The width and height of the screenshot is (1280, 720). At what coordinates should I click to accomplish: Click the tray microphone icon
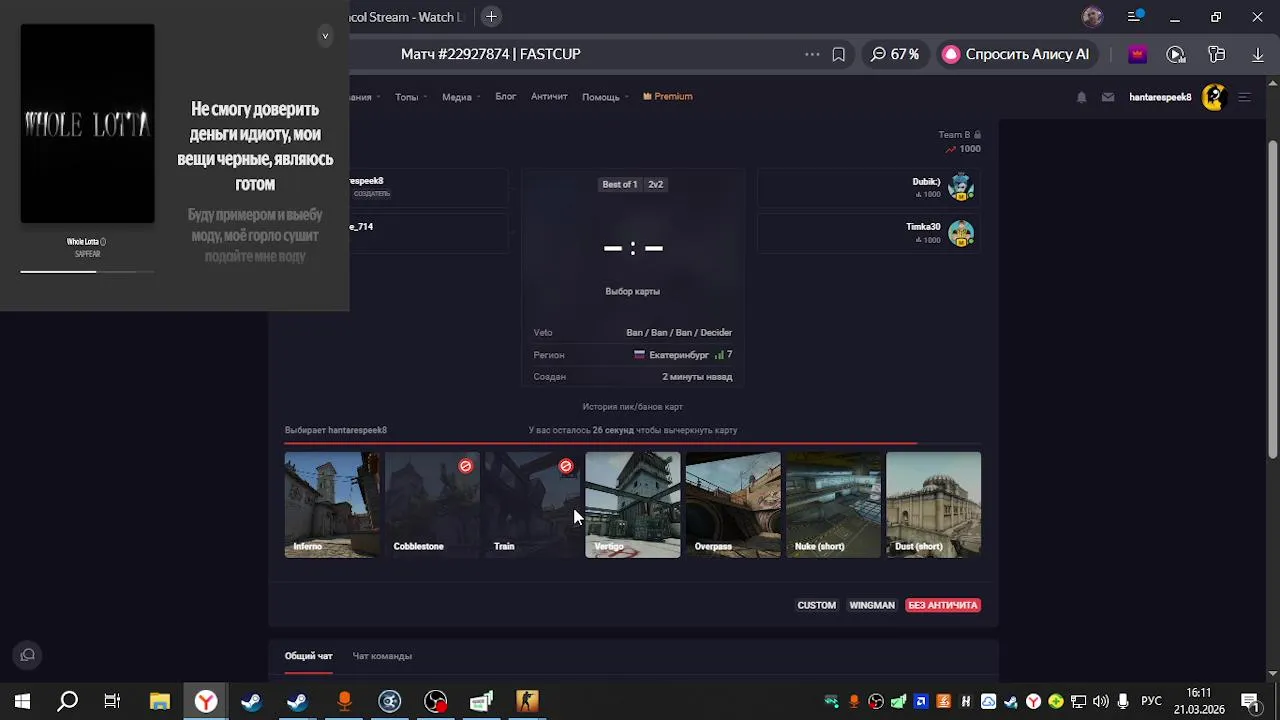(x=1123, y=701)
